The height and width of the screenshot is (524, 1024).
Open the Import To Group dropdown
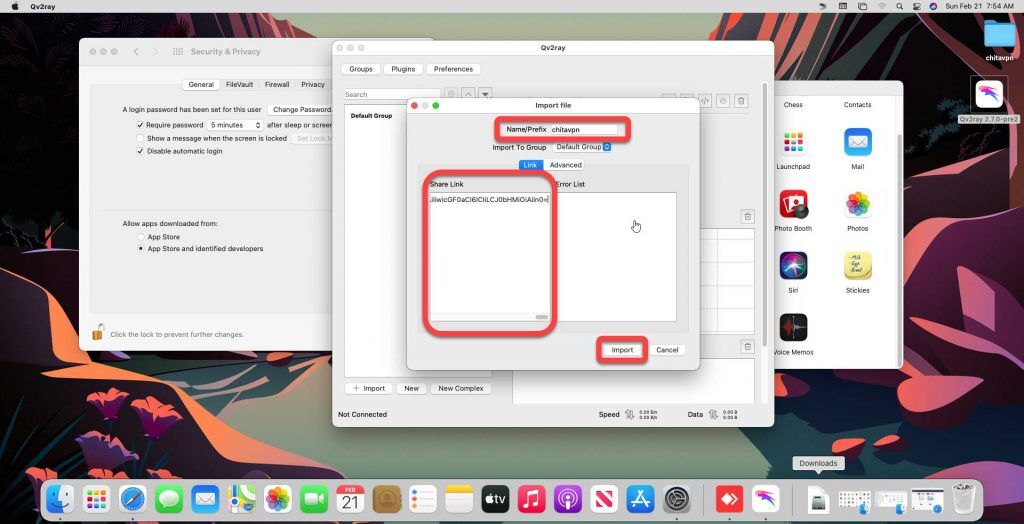click(582, 147)
